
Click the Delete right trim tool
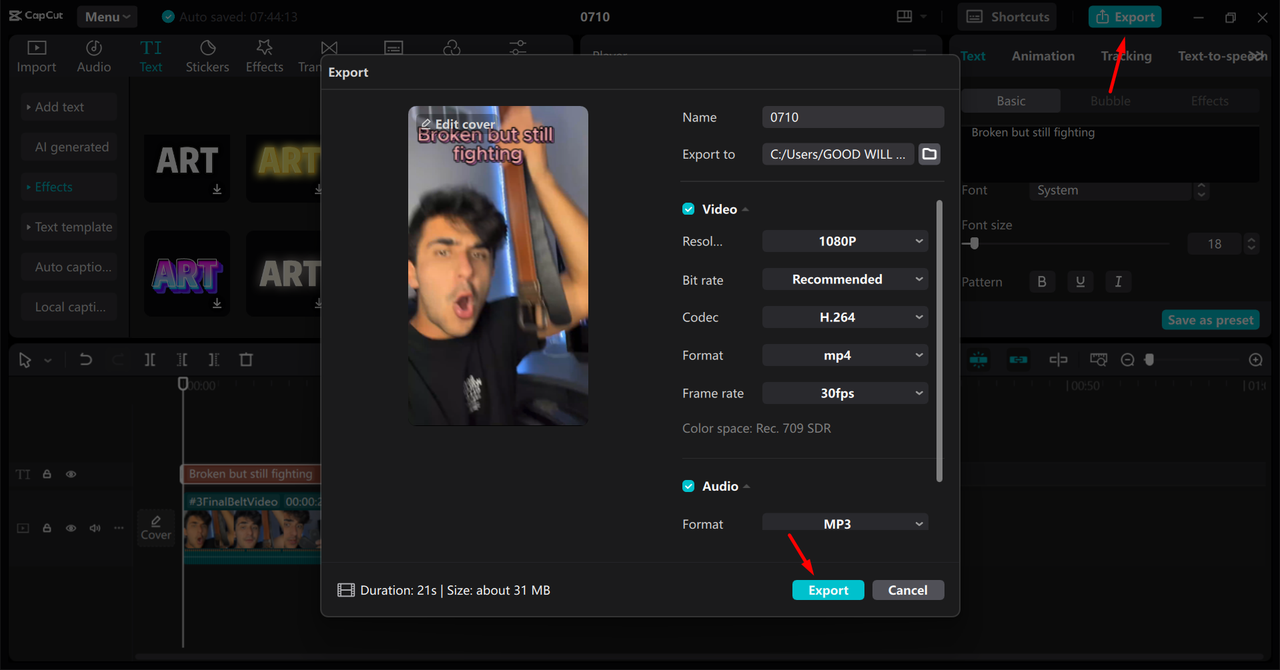point(214,360)
